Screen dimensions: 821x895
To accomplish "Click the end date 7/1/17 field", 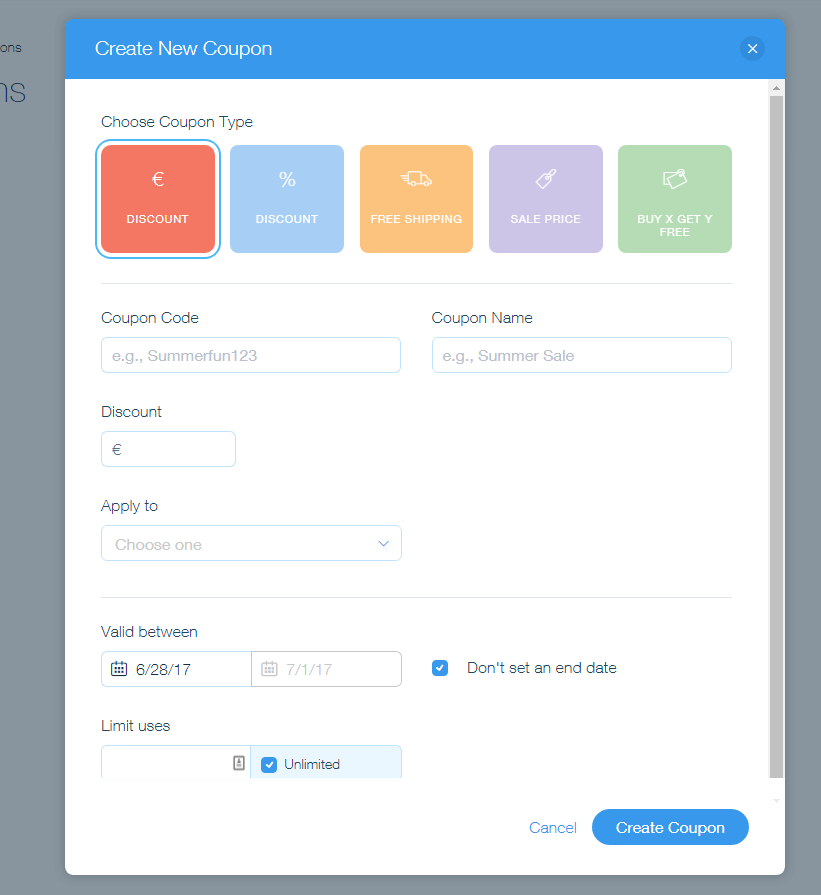I will 327,669.
